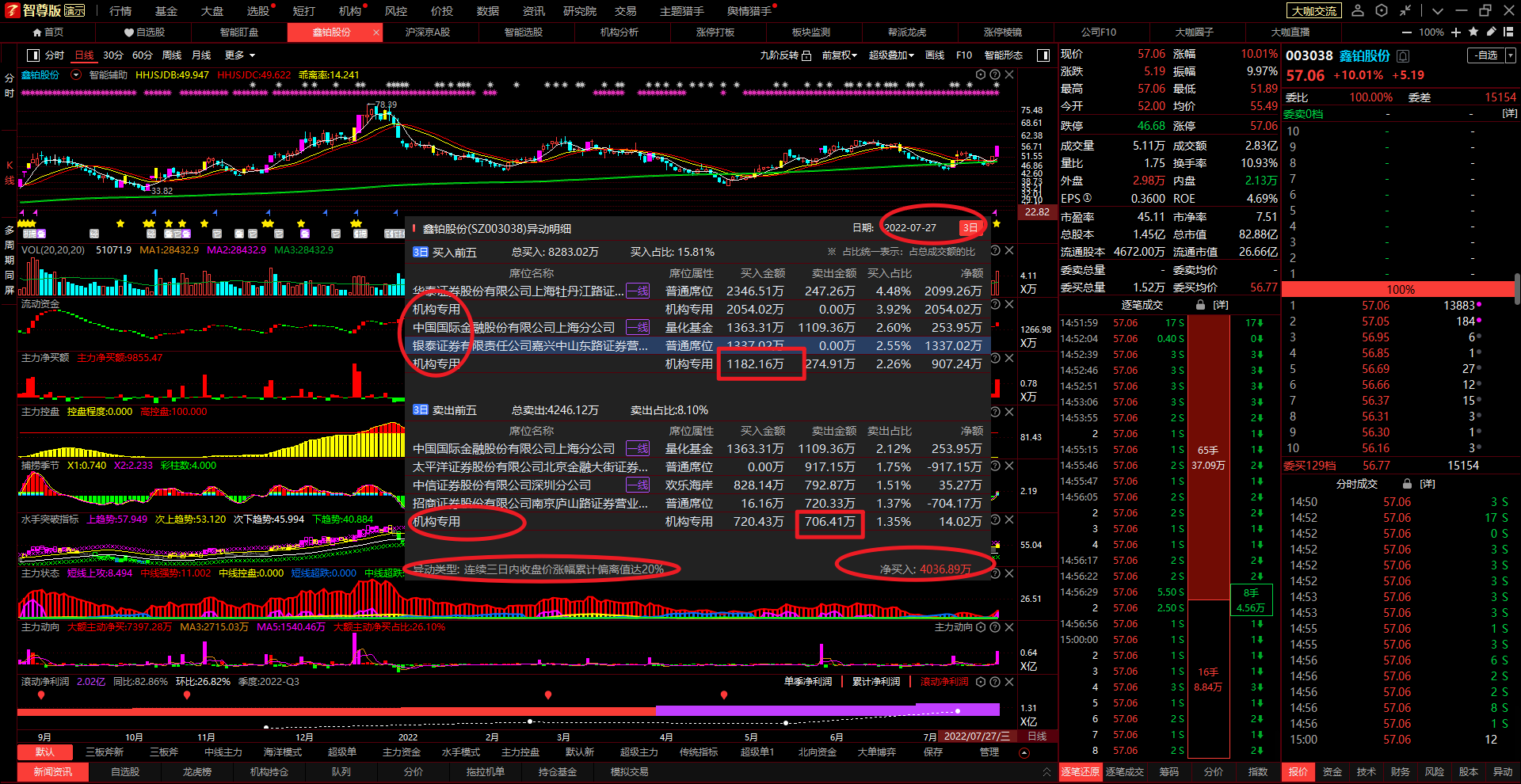This screenshot has height=784, width=1521.
Task: Select the 单季净利润 option
Action: 807,682
